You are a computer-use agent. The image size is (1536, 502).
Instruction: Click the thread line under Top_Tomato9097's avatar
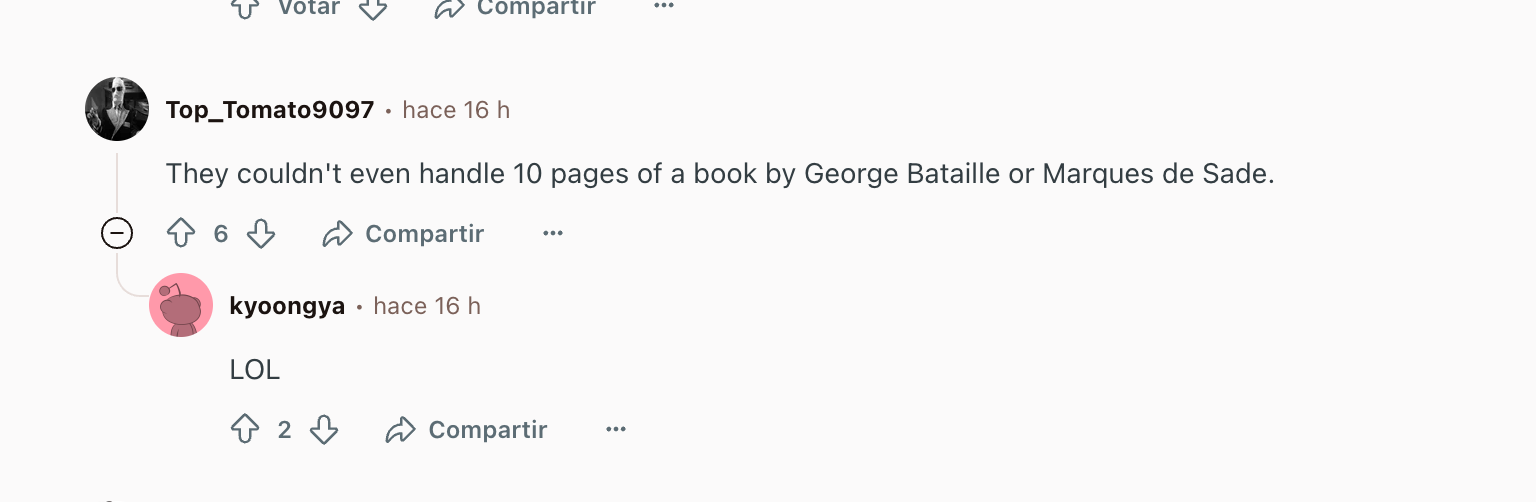(x=117, y=185)
